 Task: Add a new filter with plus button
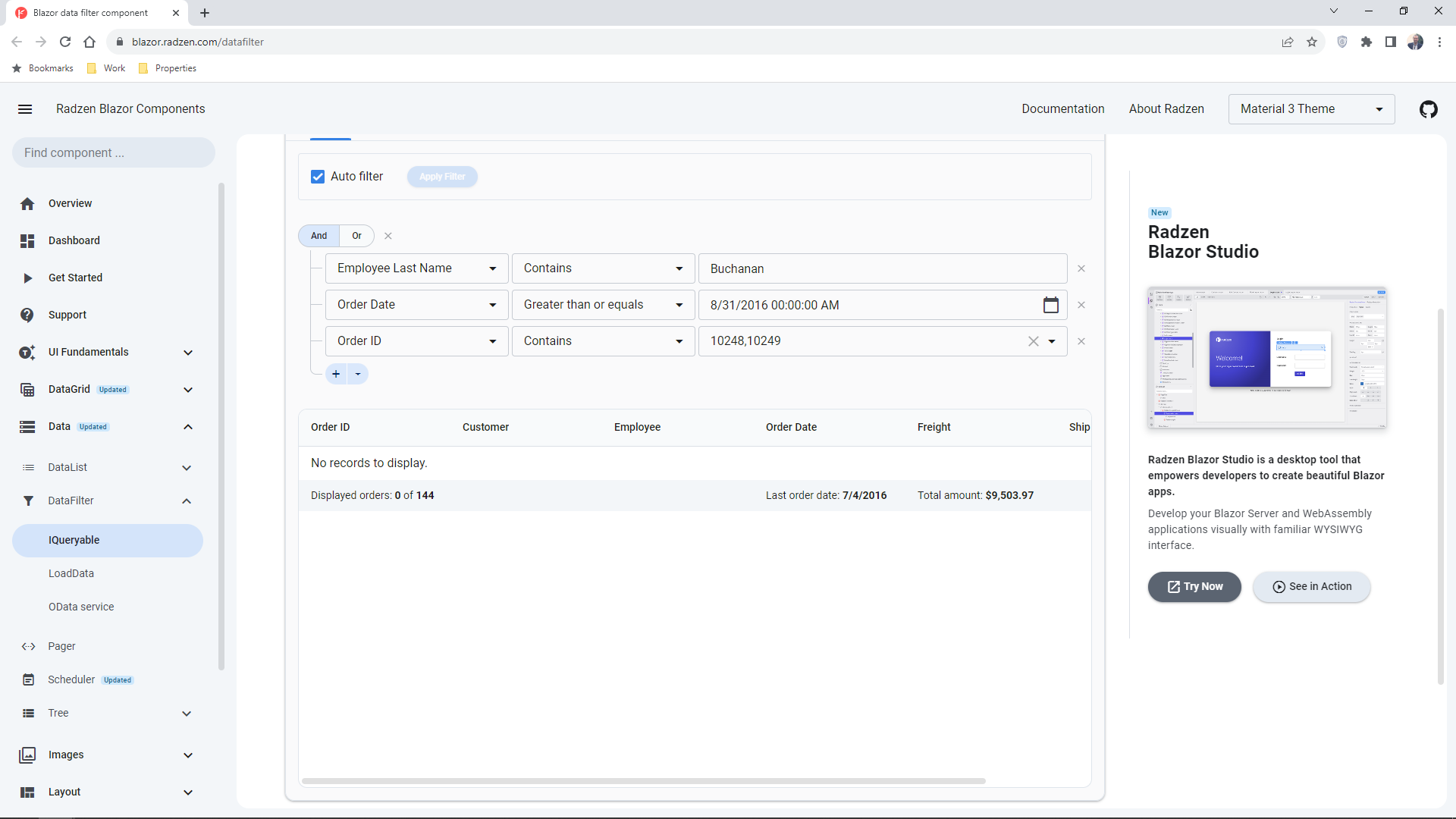click(x=336, y=374)
